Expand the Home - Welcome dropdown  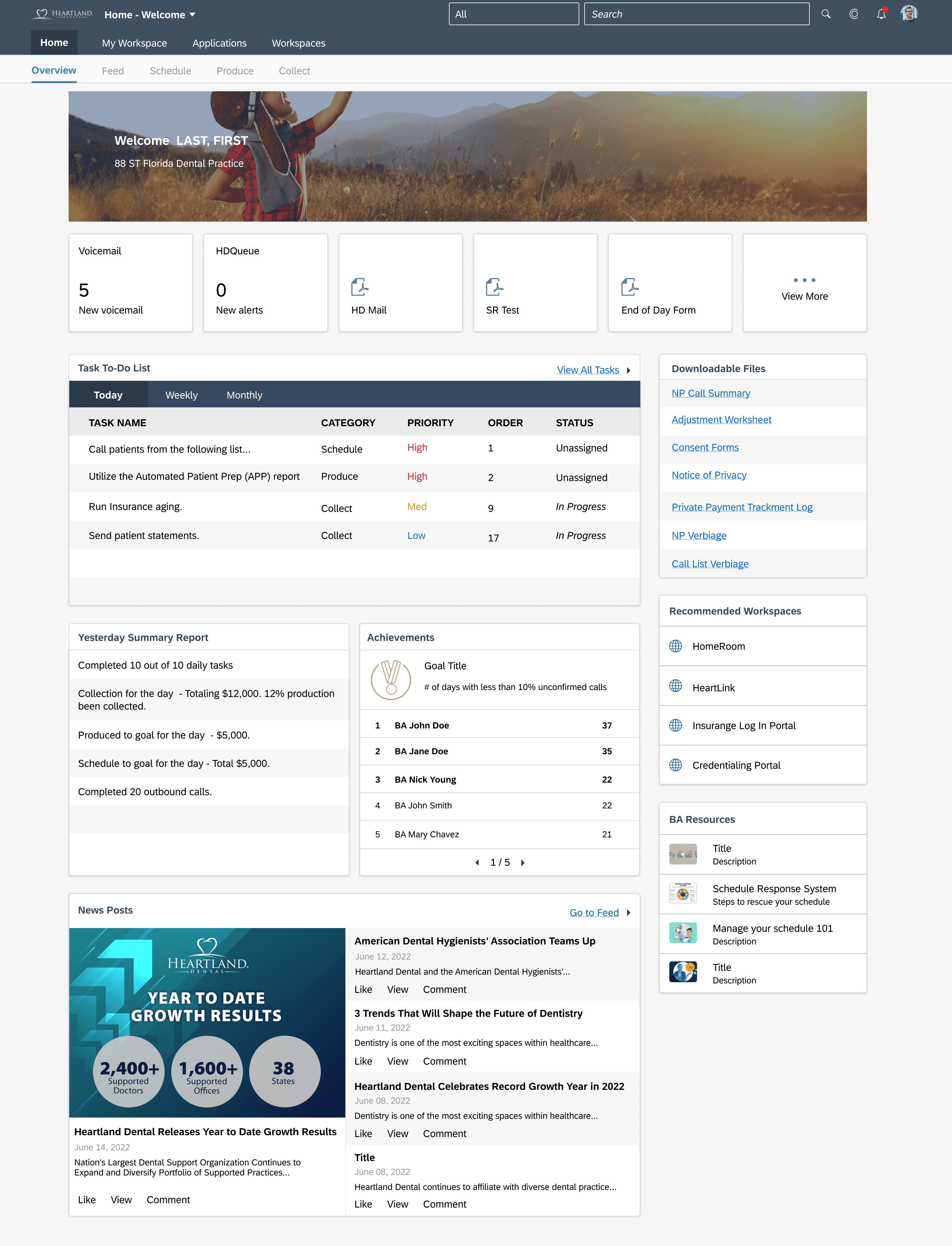[x=193, y=15]
